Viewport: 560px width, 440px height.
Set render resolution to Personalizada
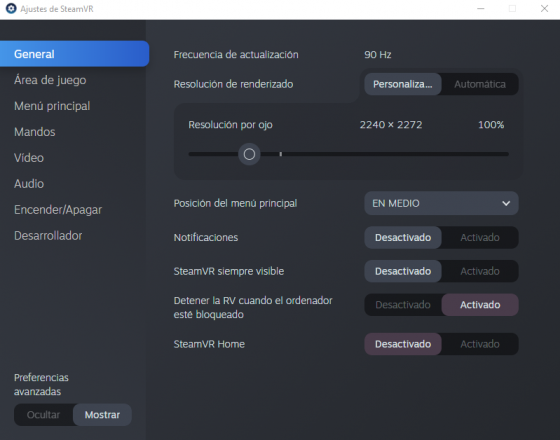(x=403, y=84)
